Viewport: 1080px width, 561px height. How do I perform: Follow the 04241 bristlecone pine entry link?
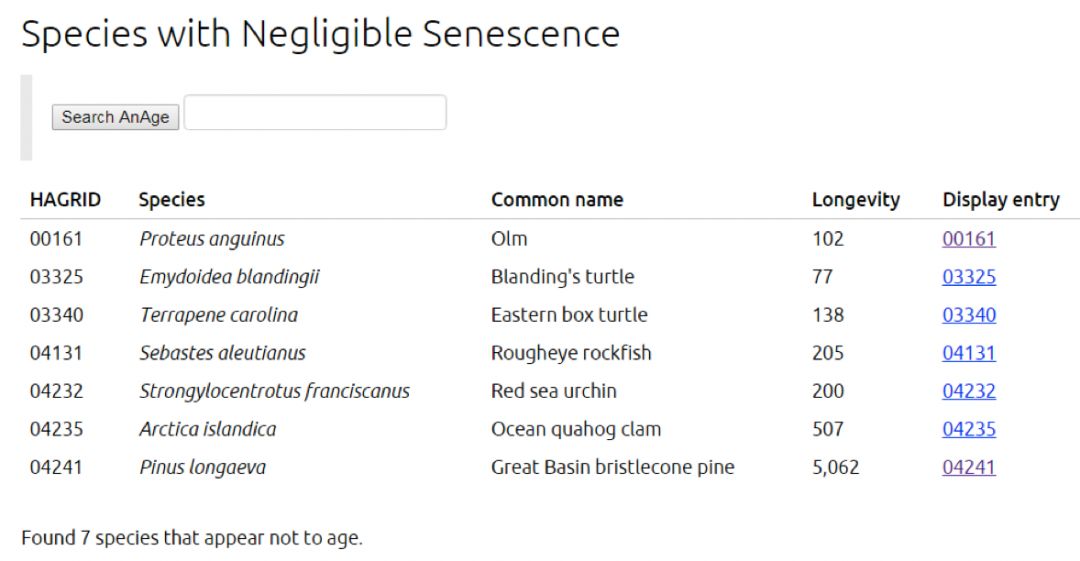[968, 467]
